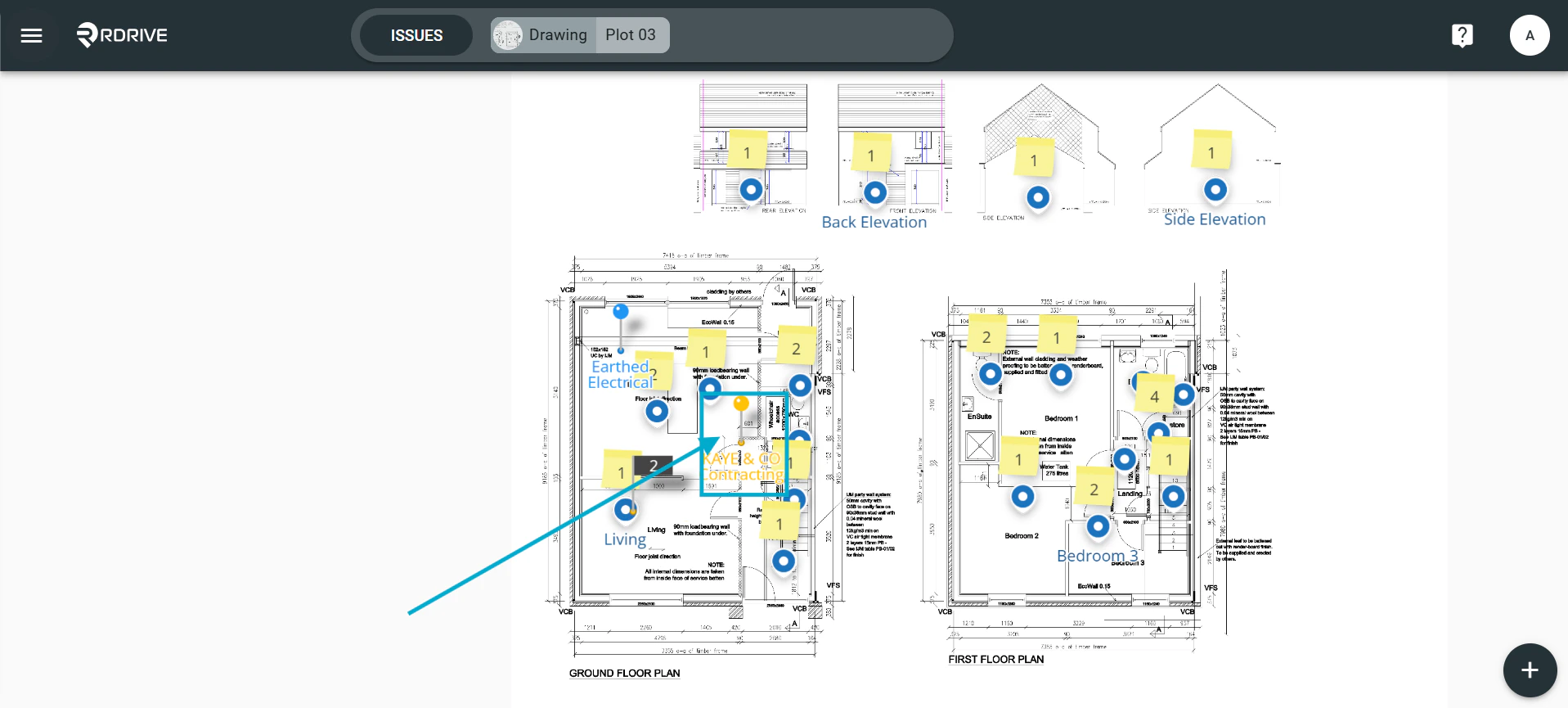The height and width of the screenshot is (708, 1568).
Task: Select the Living room issue pin
Action: point(626,510)
